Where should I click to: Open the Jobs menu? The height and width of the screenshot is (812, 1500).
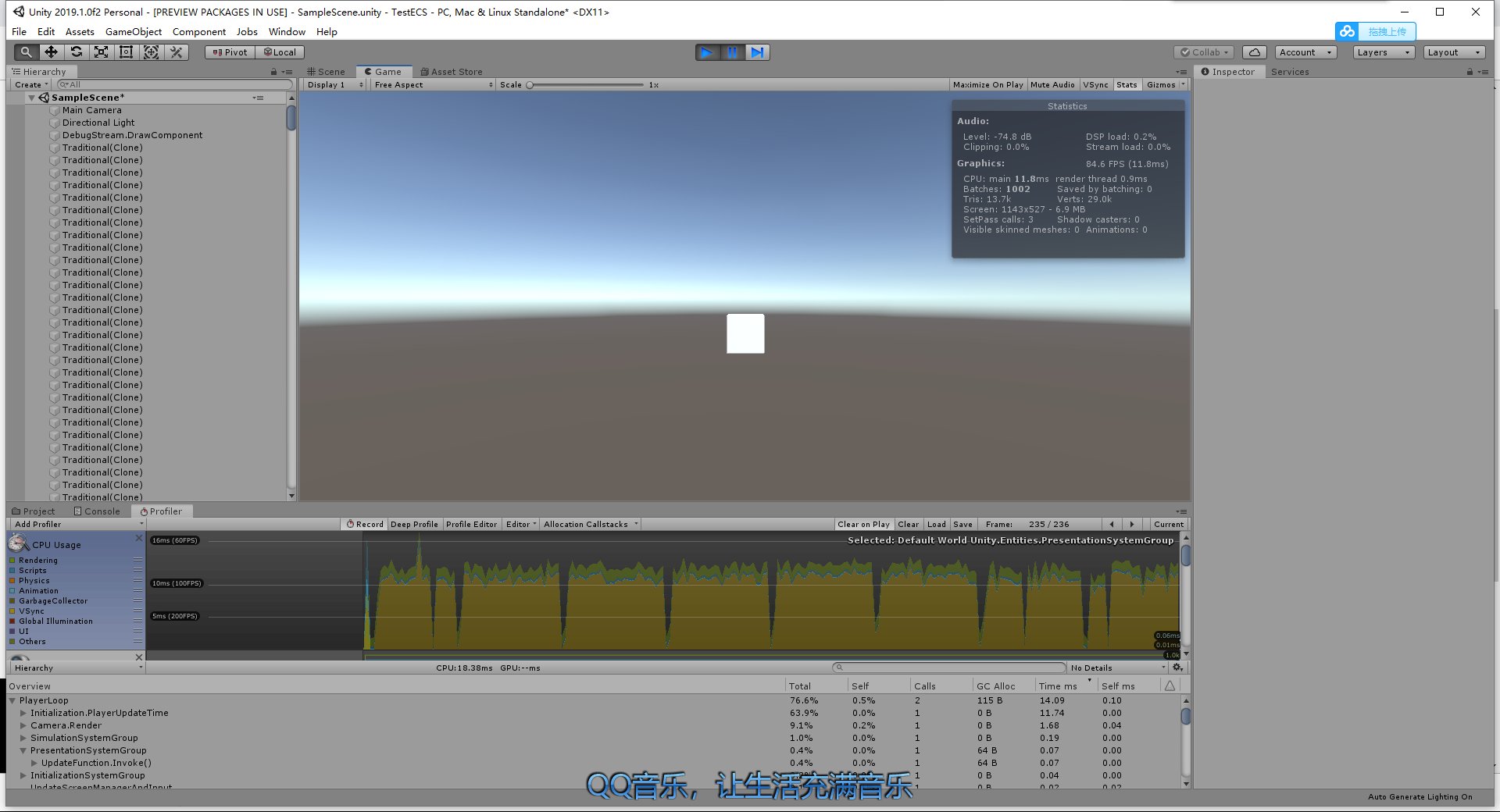point(247,32)
